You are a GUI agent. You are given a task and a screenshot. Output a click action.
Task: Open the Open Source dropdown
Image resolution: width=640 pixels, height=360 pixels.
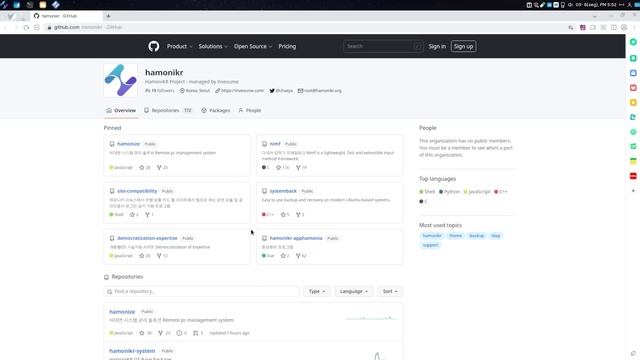(x=253, y=47)
